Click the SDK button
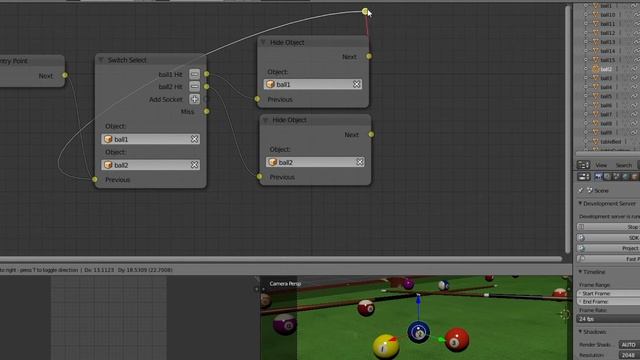Screen dimensions: 640x360 pyautogui.click(x=608, y=238)
